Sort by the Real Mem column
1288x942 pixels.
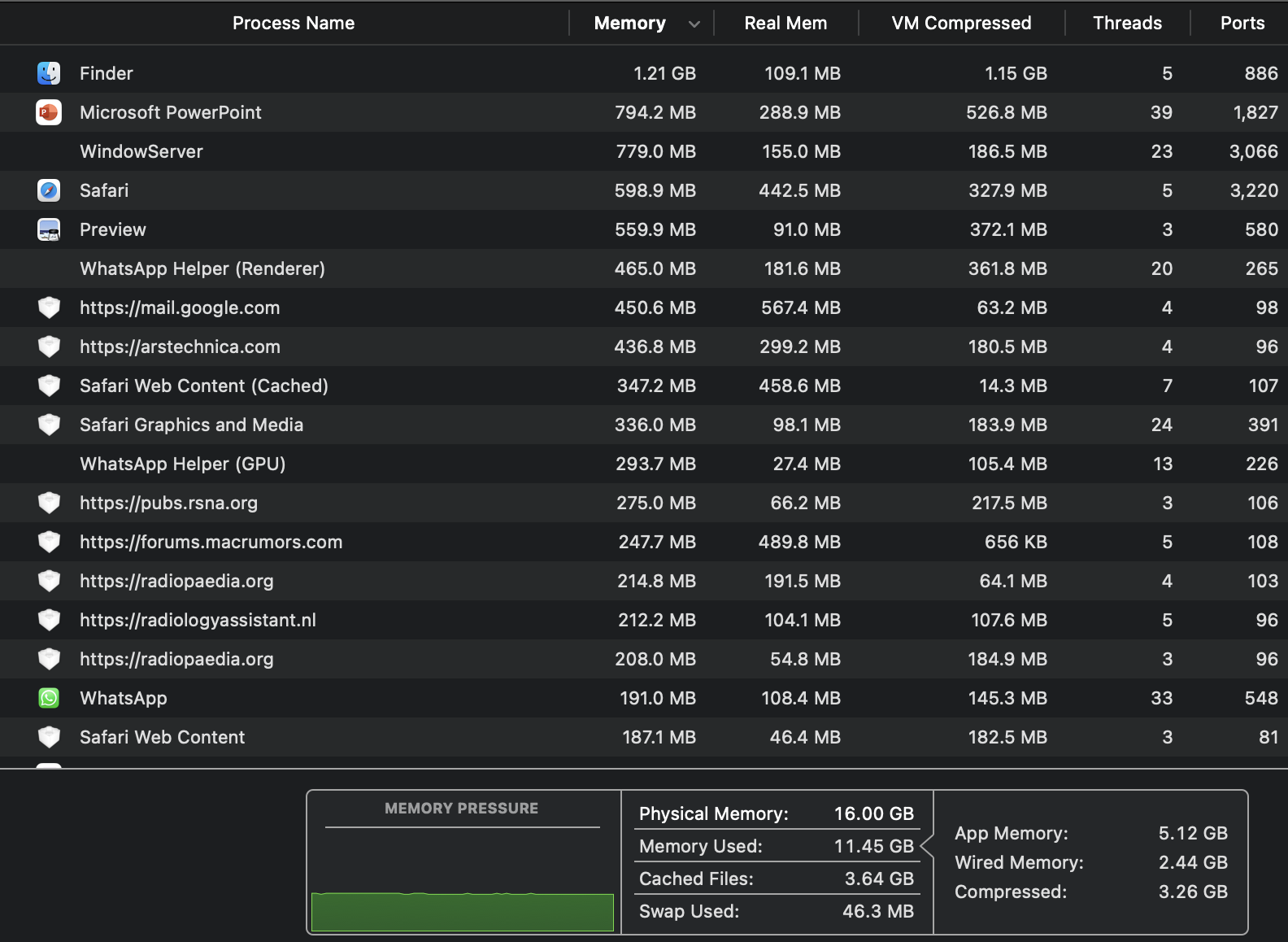785,23
